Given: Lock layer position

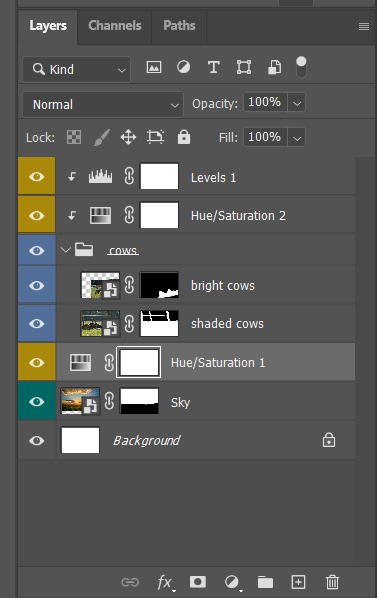Looking at the screenshot, I should [128, 137].
